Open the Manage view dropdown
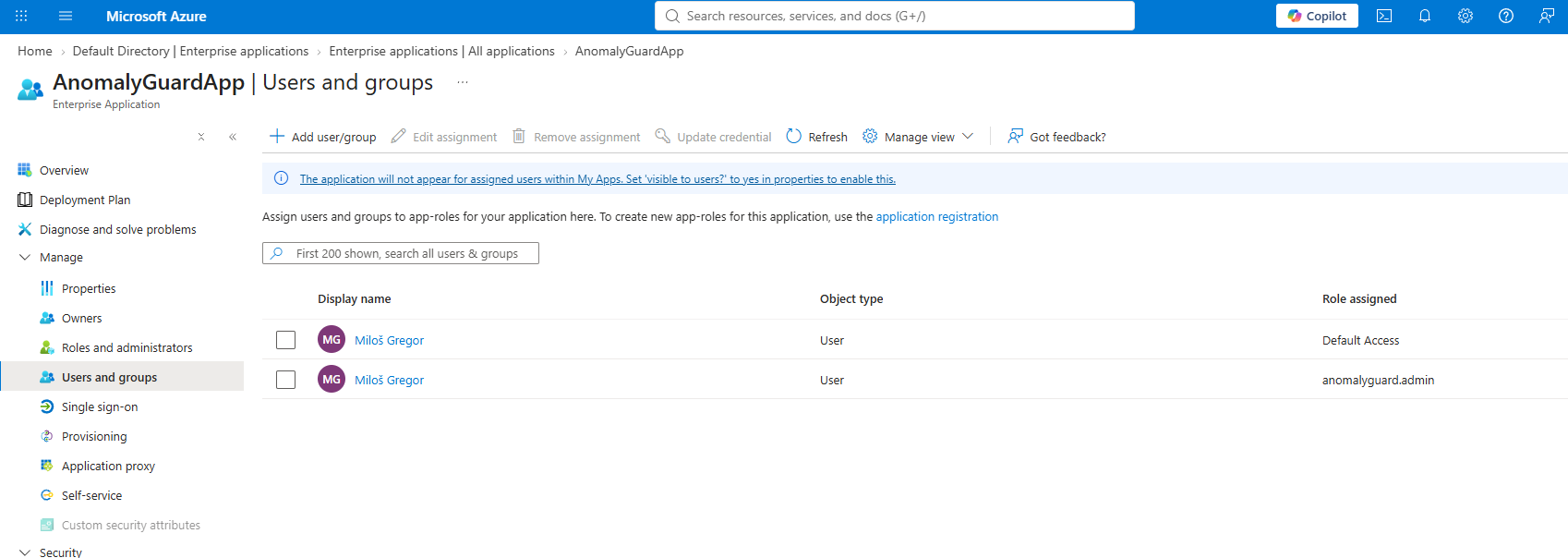The image size is (1568, 558). coord(918,137)
